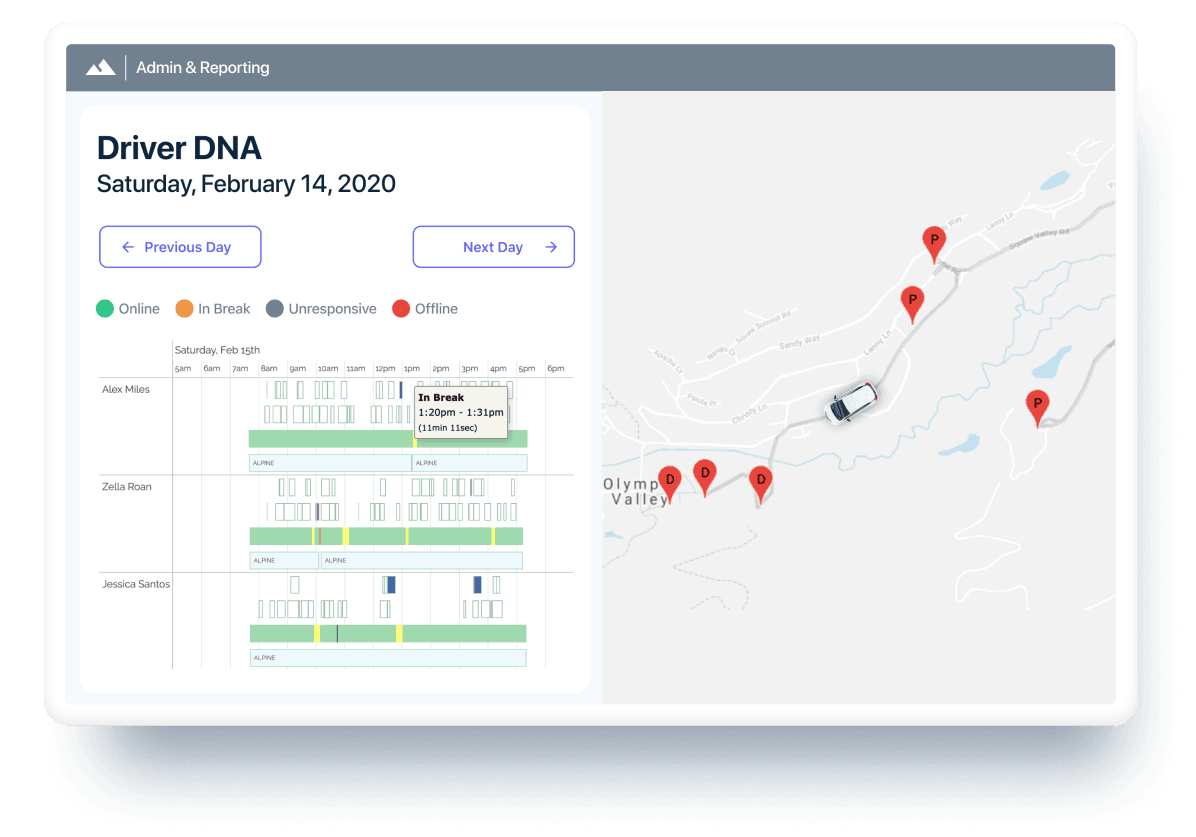
Task: Click the right arrow in the Next Day button
Action: pos(551,247)
